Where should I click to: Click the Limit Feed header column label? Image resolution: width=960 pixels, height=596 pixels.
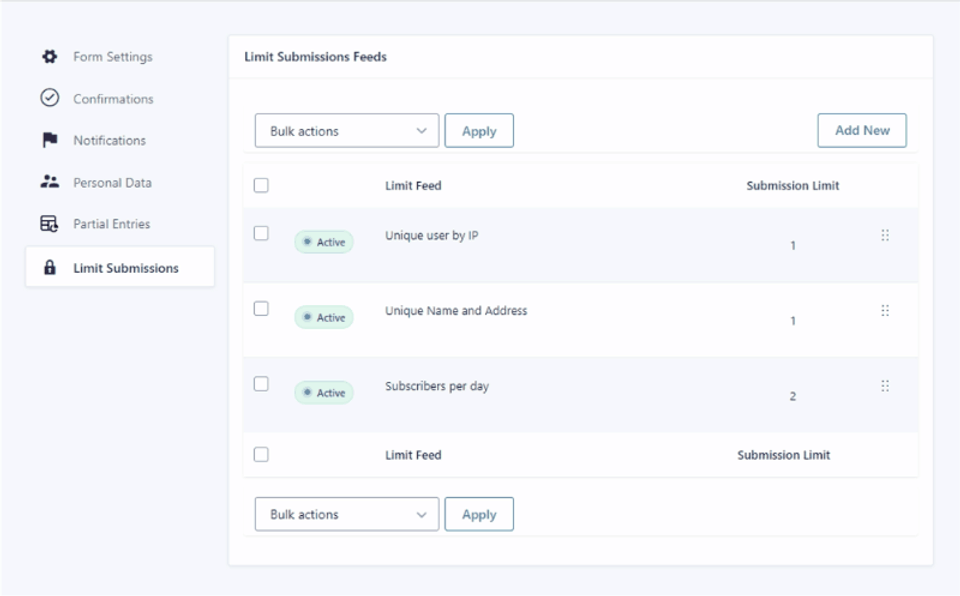coord(413,186)
